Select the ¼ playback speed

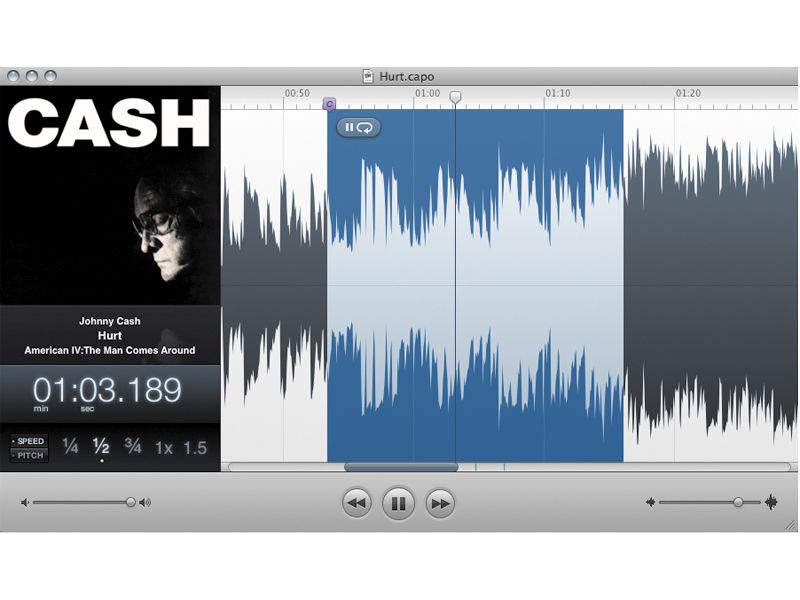[70, 447]
